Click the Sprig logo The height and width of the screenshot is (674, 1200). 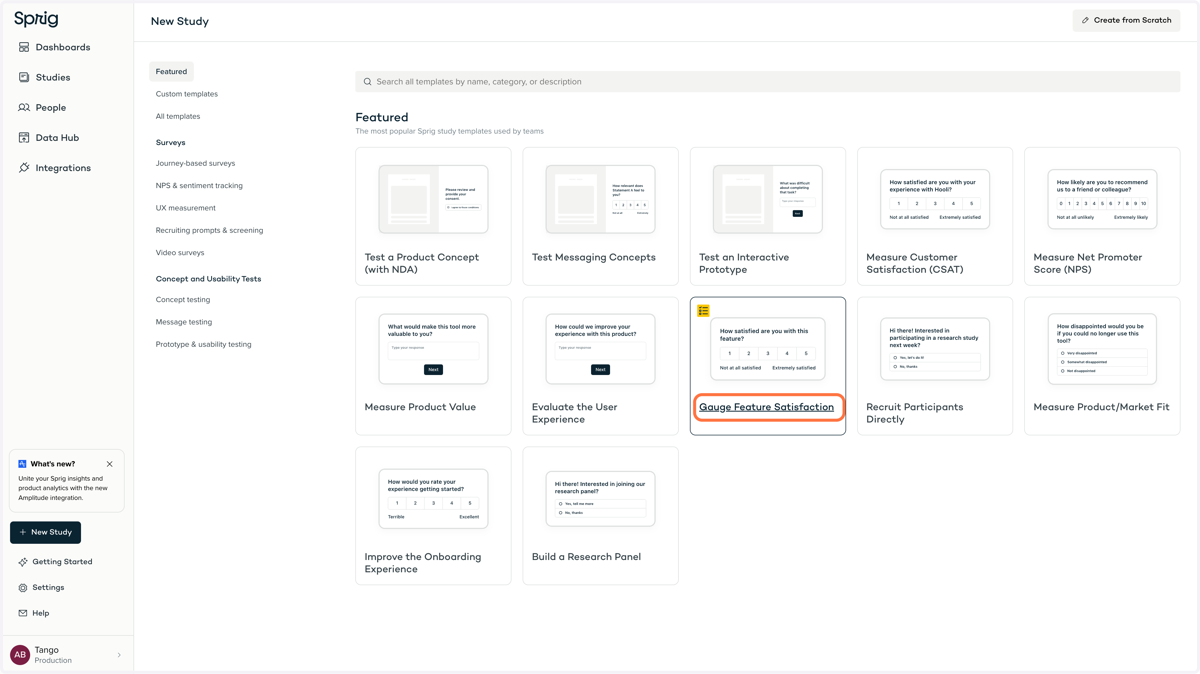(36, 19)
